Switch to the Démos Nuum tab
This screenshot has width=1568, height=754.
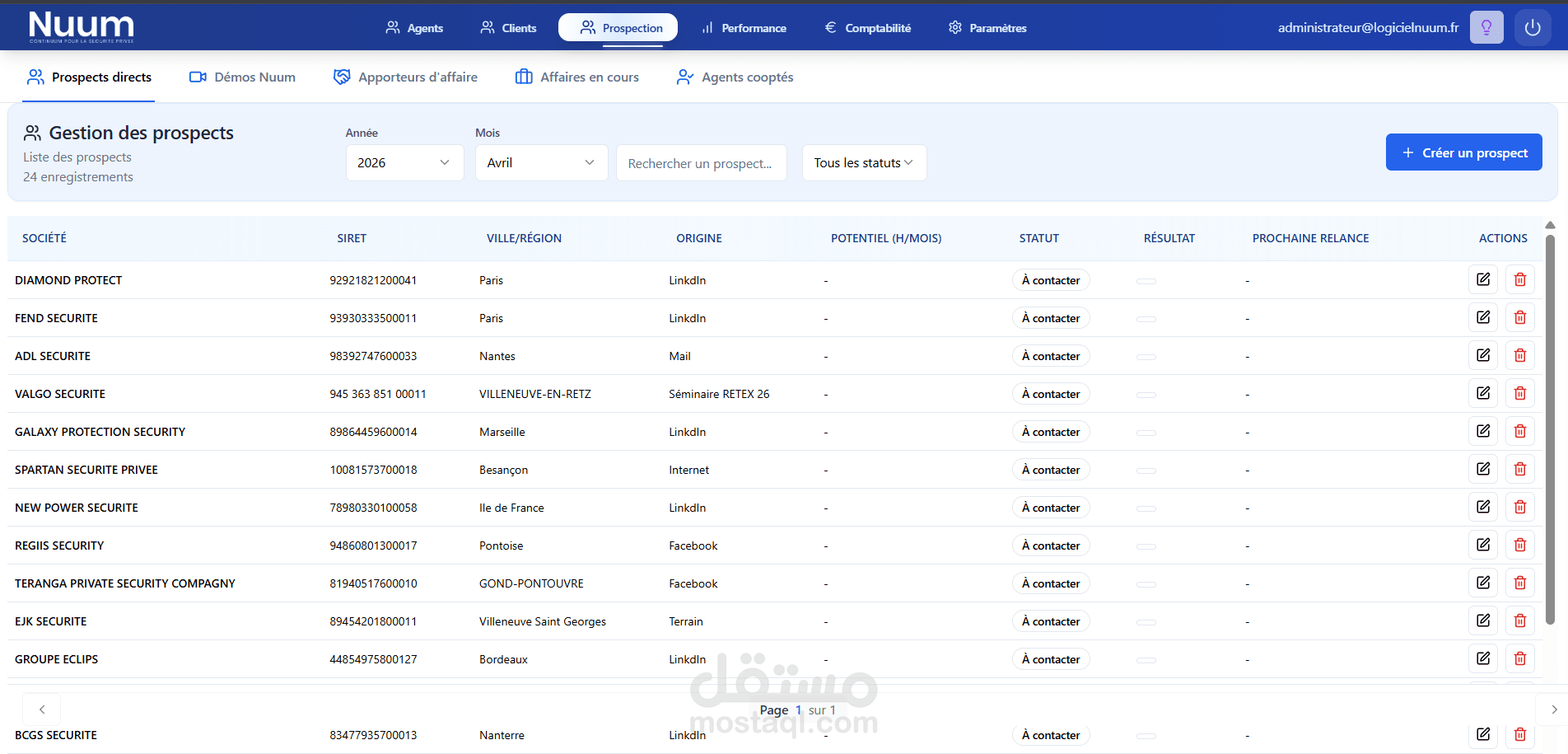tap(242, 77)
